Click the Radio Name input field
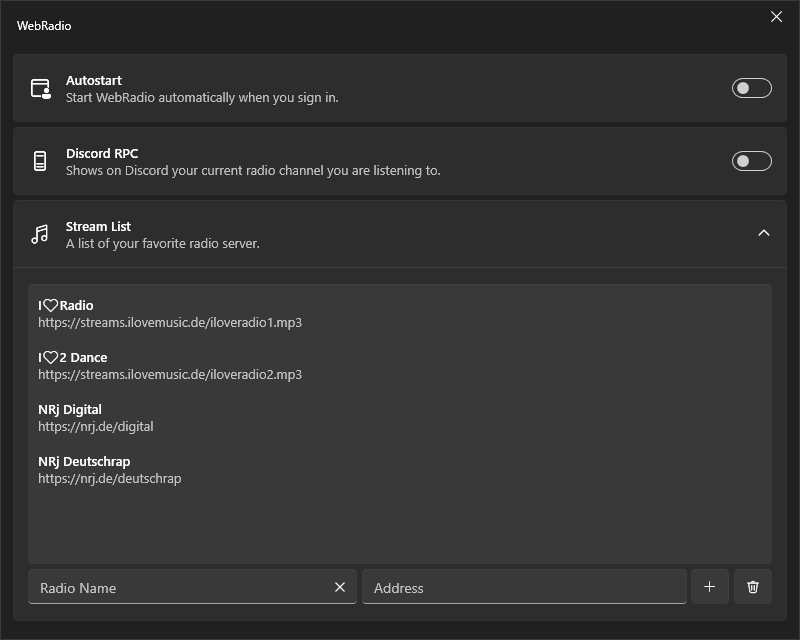This screenshot has width=800, height=640. tap(180, 587)
